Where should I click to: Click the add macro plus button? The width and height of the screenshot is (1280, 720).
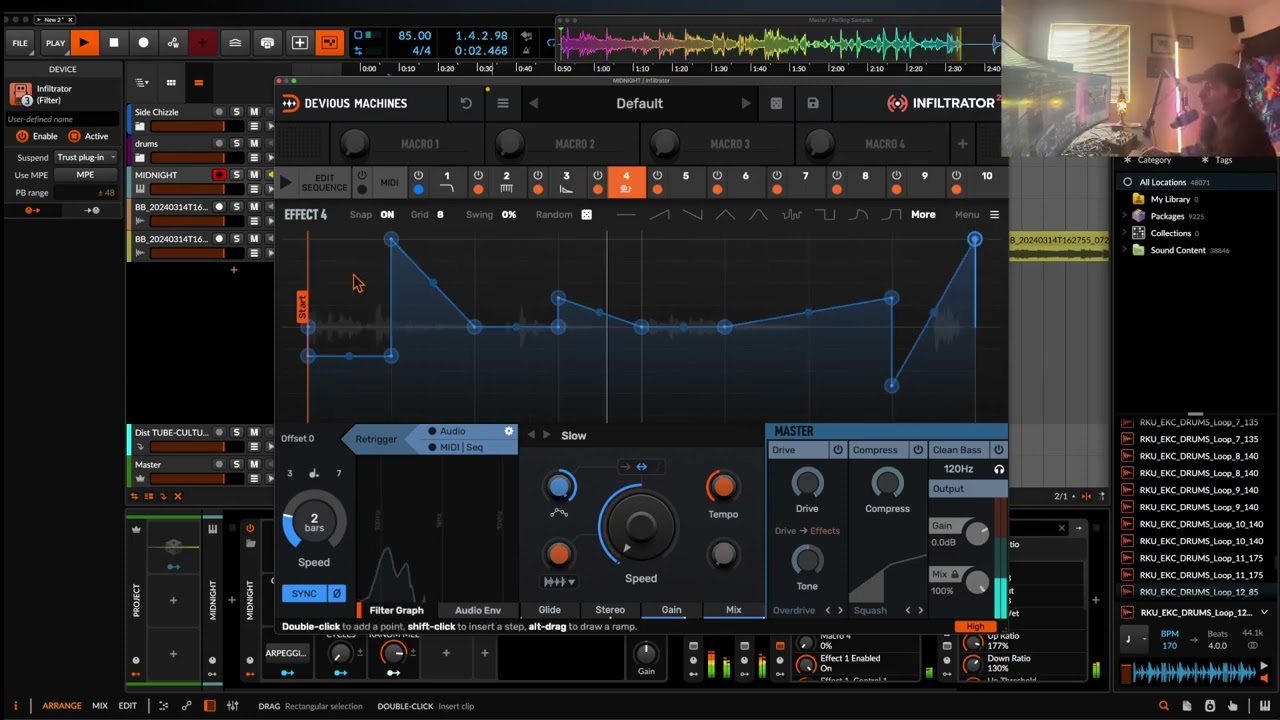click(962, 144)
